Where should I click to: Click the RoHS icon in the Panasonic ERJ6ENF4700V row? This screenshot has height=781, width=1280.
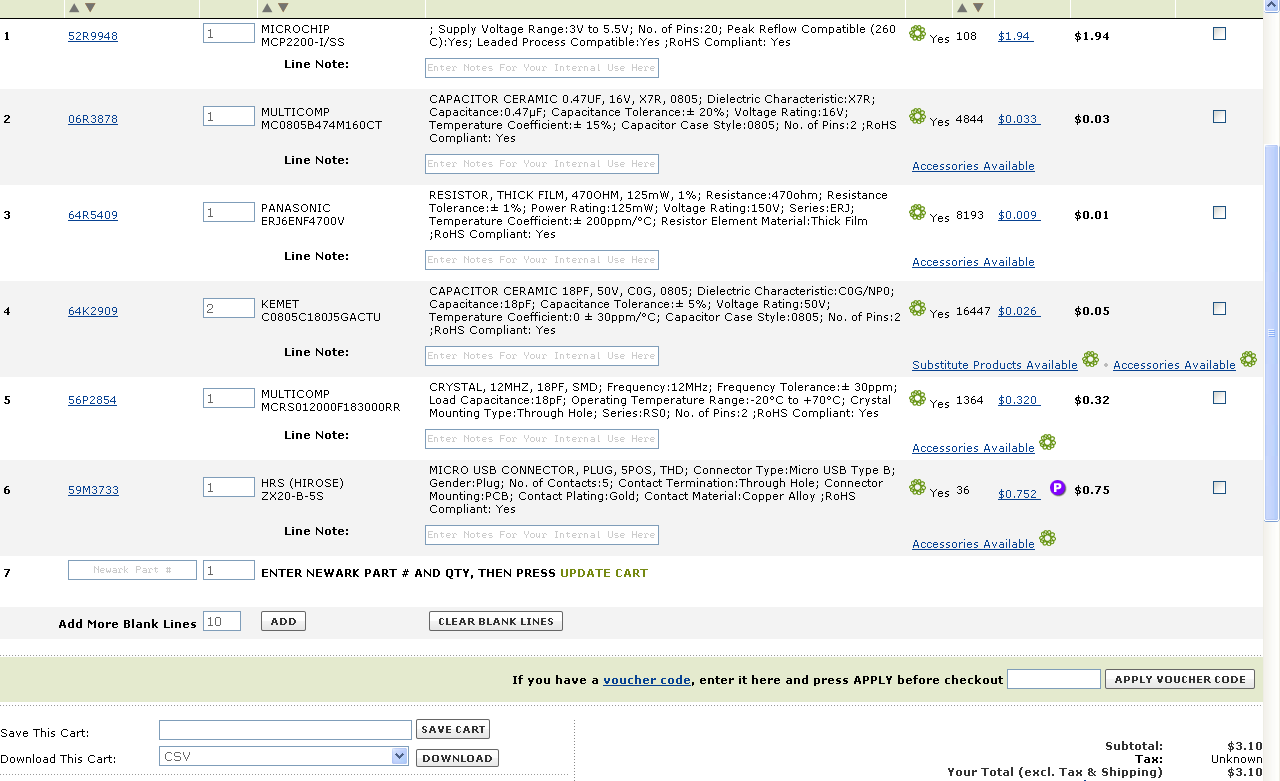tap(917, 213)
